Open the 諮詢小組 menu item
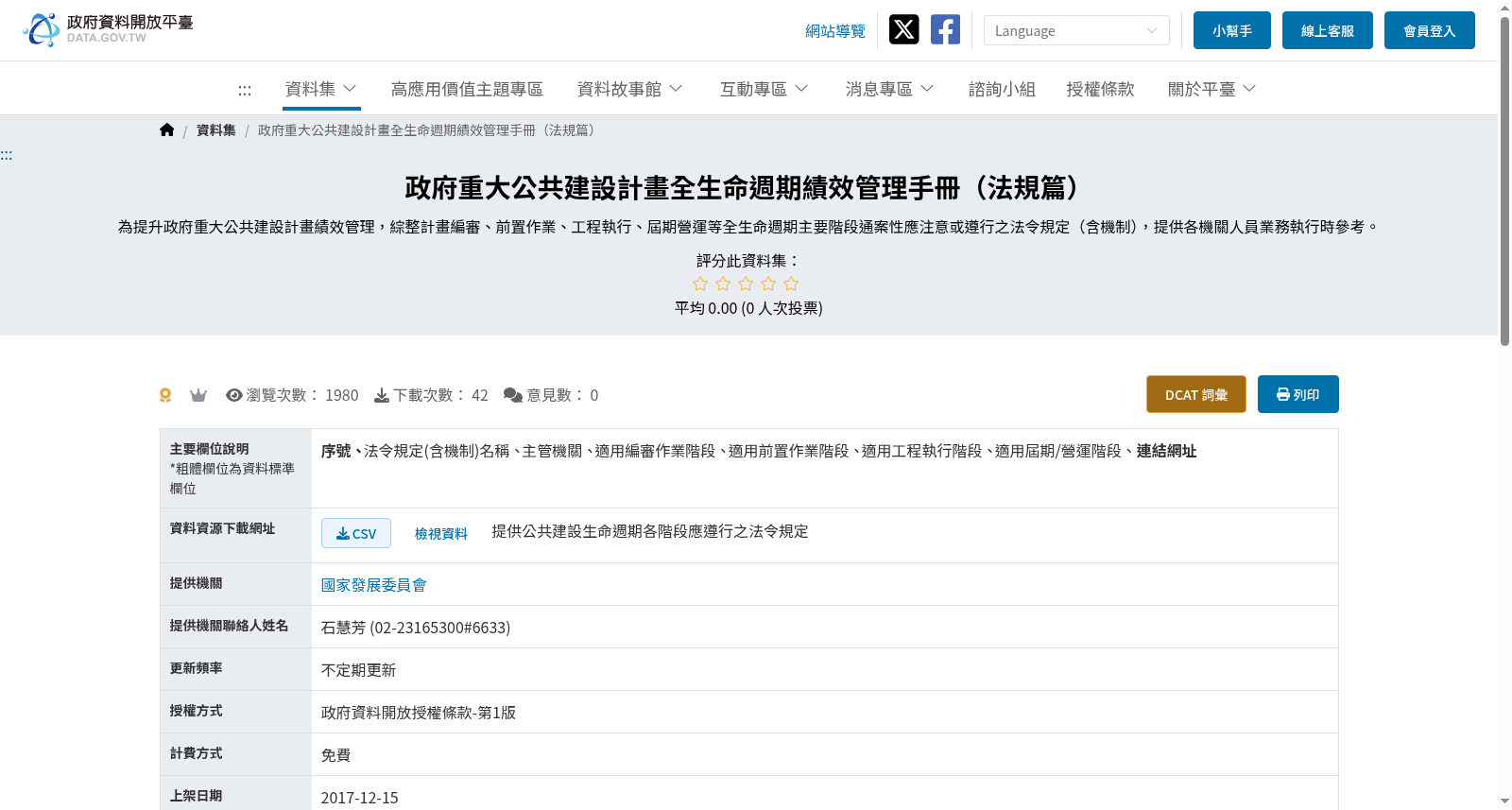The width and height of the screenshot is (1512, 810). click(x=1002, y=89)
